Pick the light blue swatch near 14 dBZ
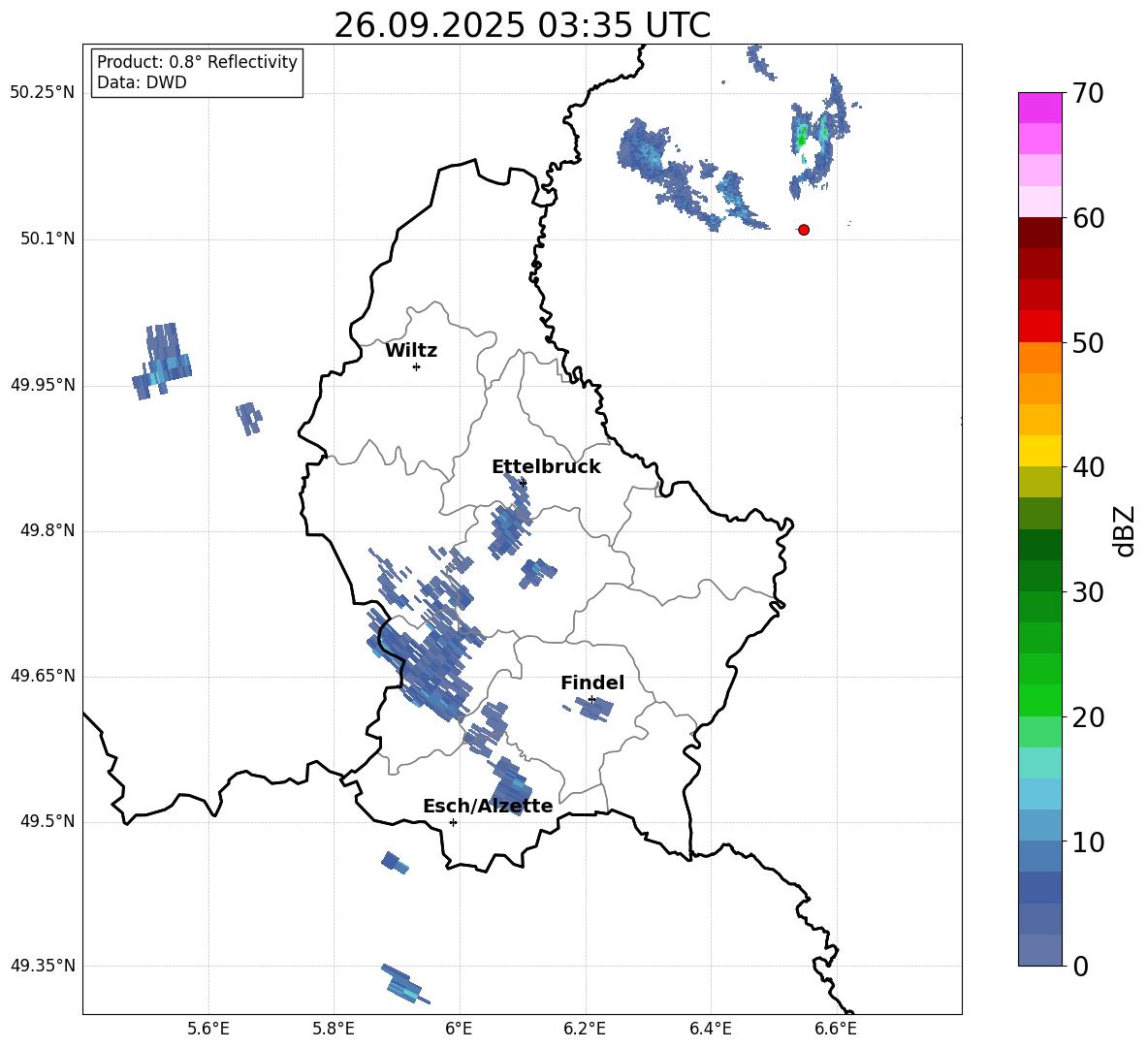The width and height of the screenshot is (1148, 1048). coord(1039,794)
